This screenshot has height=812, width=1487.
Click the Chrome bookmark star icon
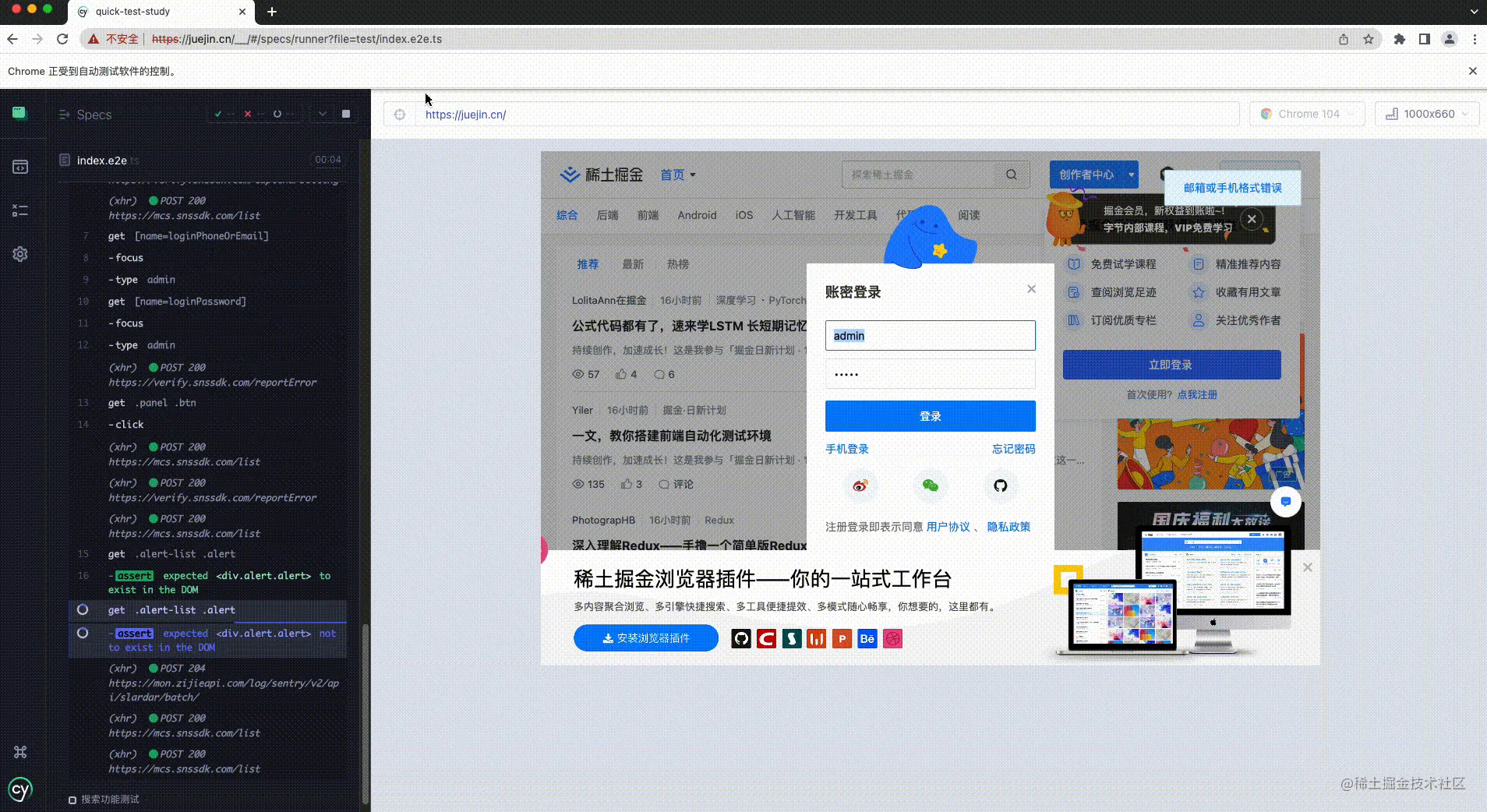(1369, 39)
